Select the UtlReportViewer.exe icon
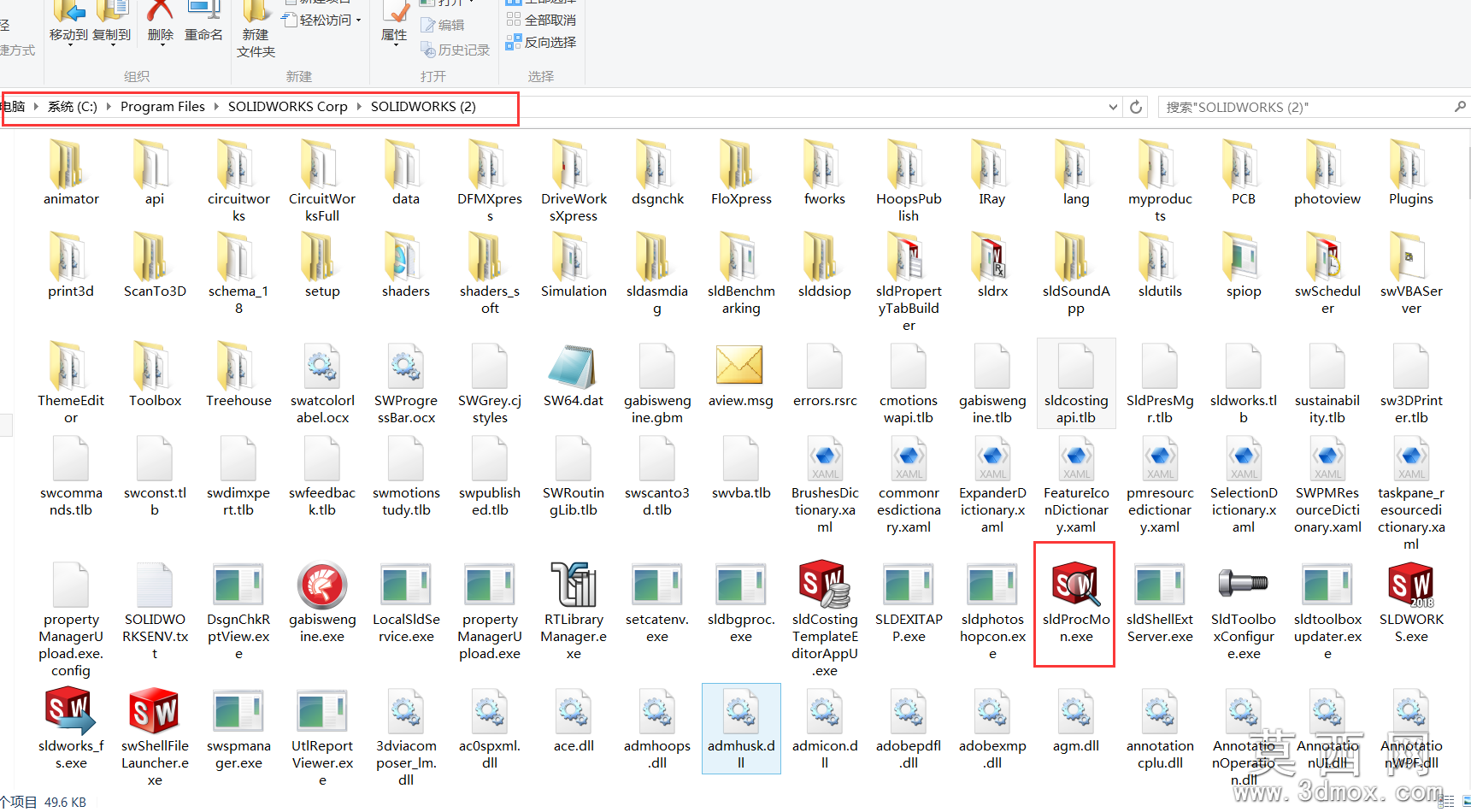Viewport: 1471px width, 812px height. [x=322, y=711]
